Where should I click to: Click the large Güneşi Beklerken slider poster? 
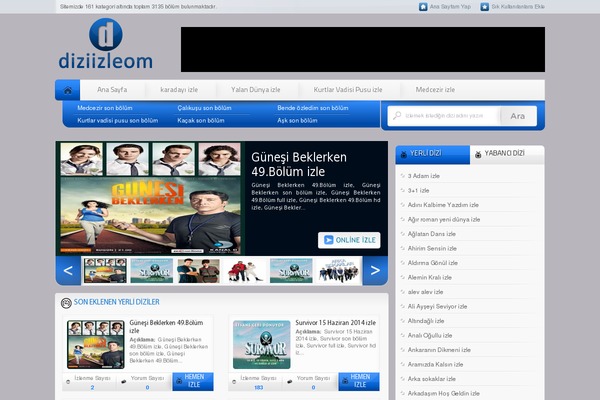coord(150,198)
